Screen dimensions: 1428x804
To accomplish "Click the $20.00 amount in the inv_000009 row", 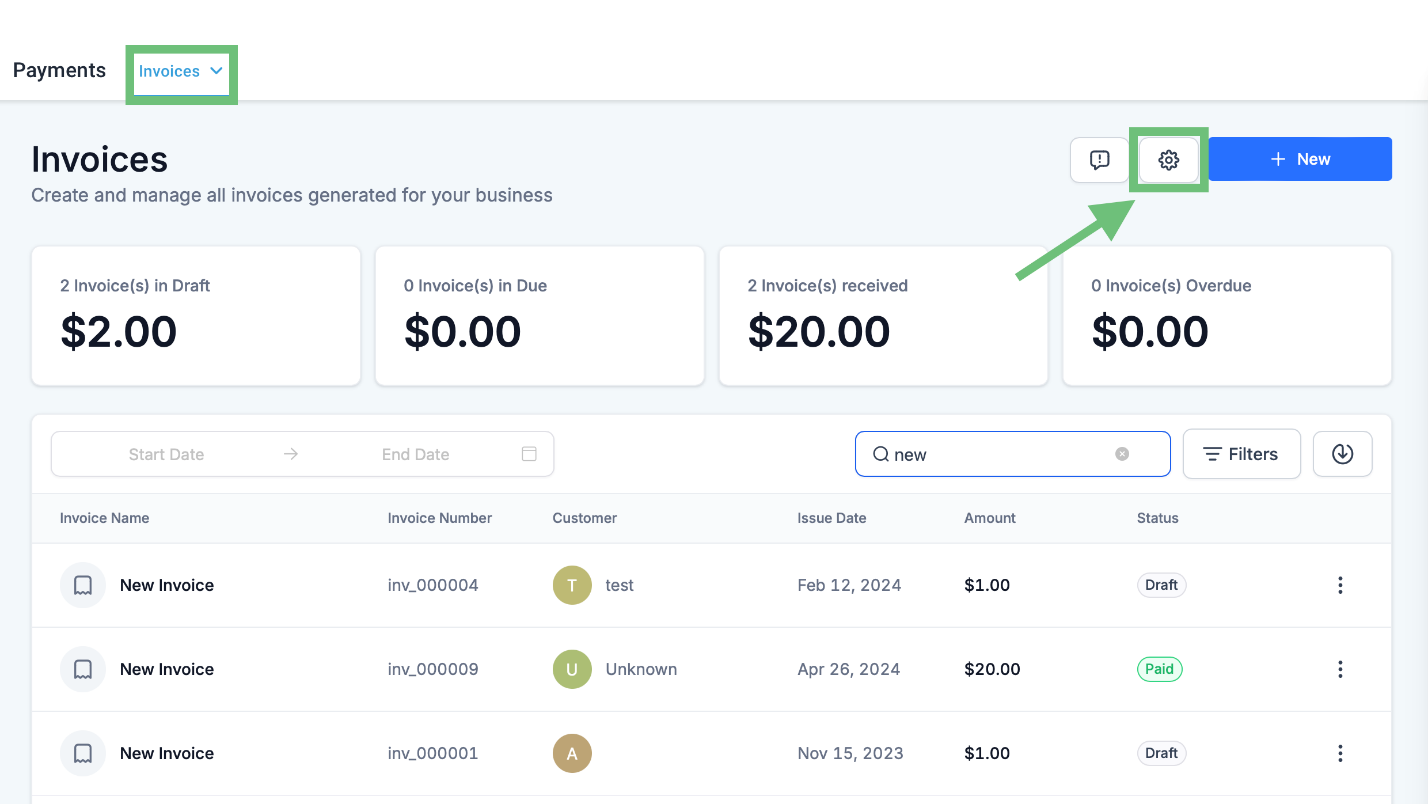I will tap(992, 669).
